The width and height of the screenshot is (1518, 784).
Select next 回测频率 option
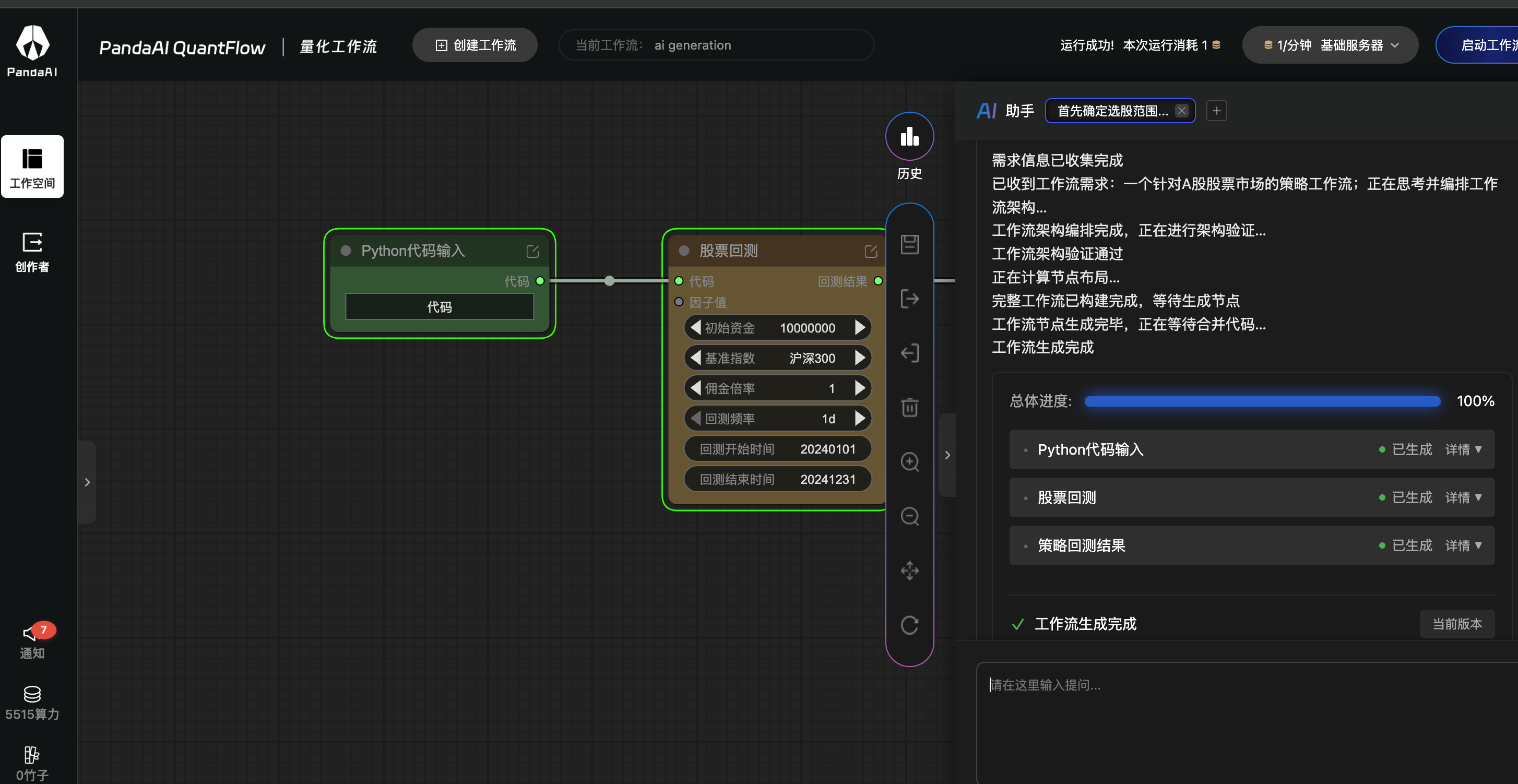point(860,418)
